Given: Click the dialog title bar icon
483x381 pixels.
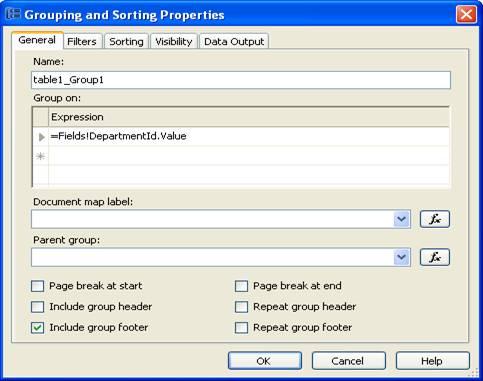Looking at the screenshot, I should 13,14.
